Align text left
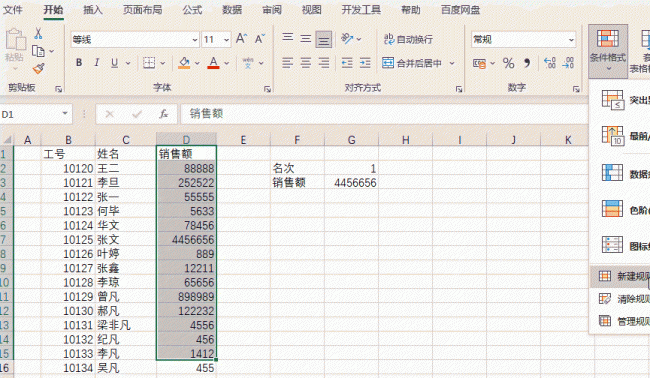This screenshot has height=378, width=650. [288, 63]
